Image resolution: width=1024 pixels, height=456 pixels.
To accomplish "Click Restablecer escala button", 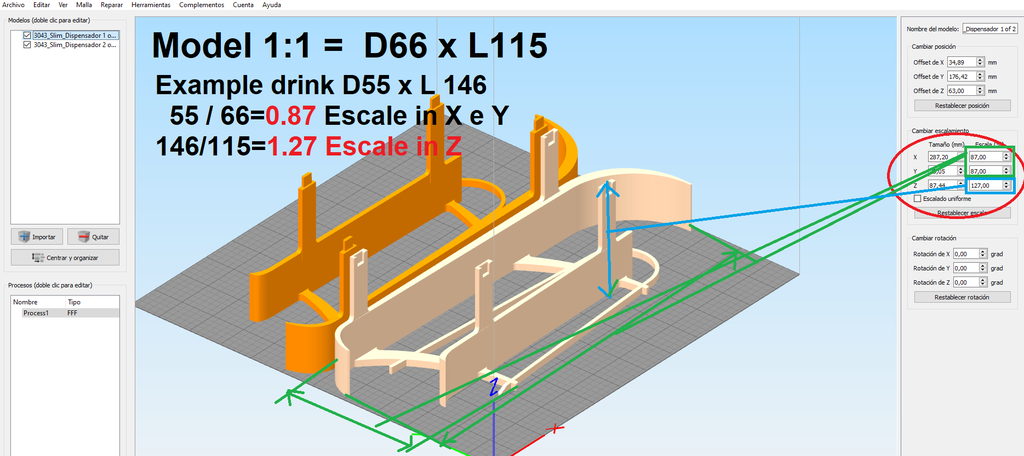I will click(962, 213).
